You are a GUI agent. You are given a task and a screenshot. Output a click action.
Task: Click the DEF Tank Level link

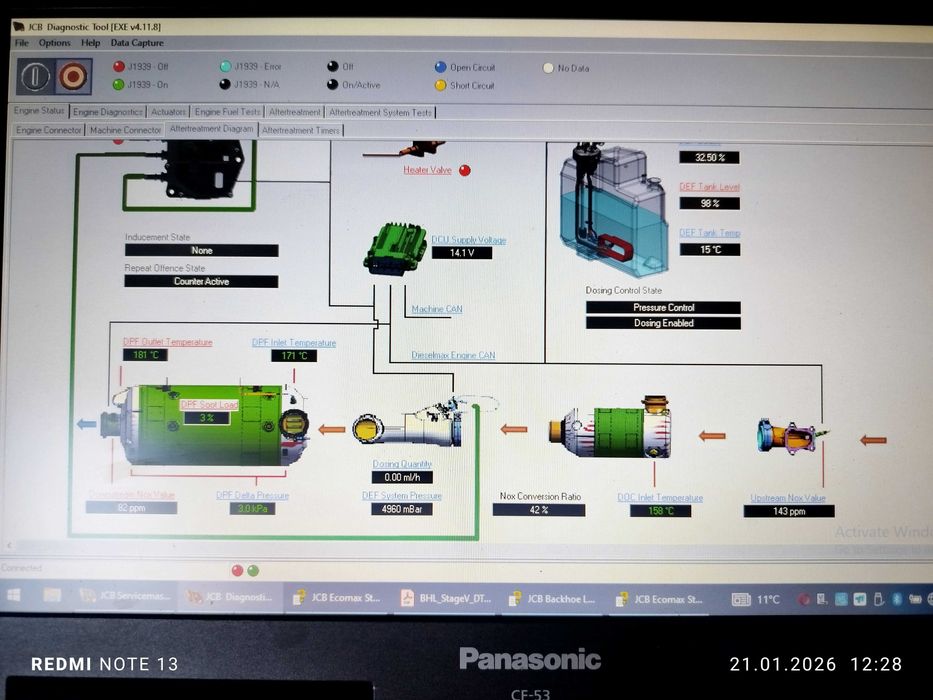(x=710, y=187)
